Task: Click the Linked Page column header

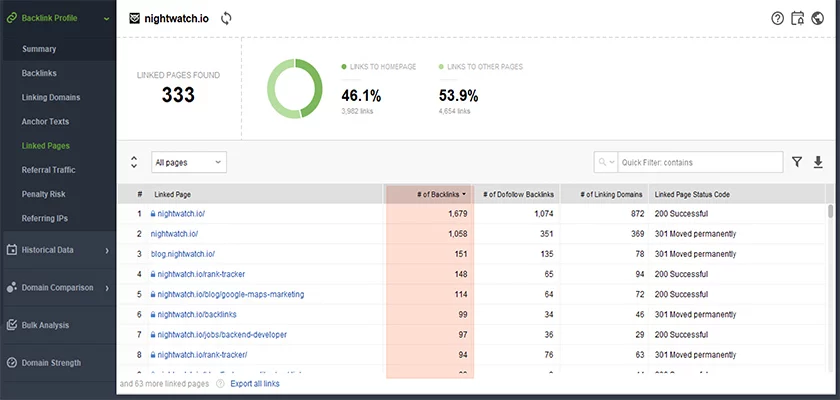Action: (172, 194)
